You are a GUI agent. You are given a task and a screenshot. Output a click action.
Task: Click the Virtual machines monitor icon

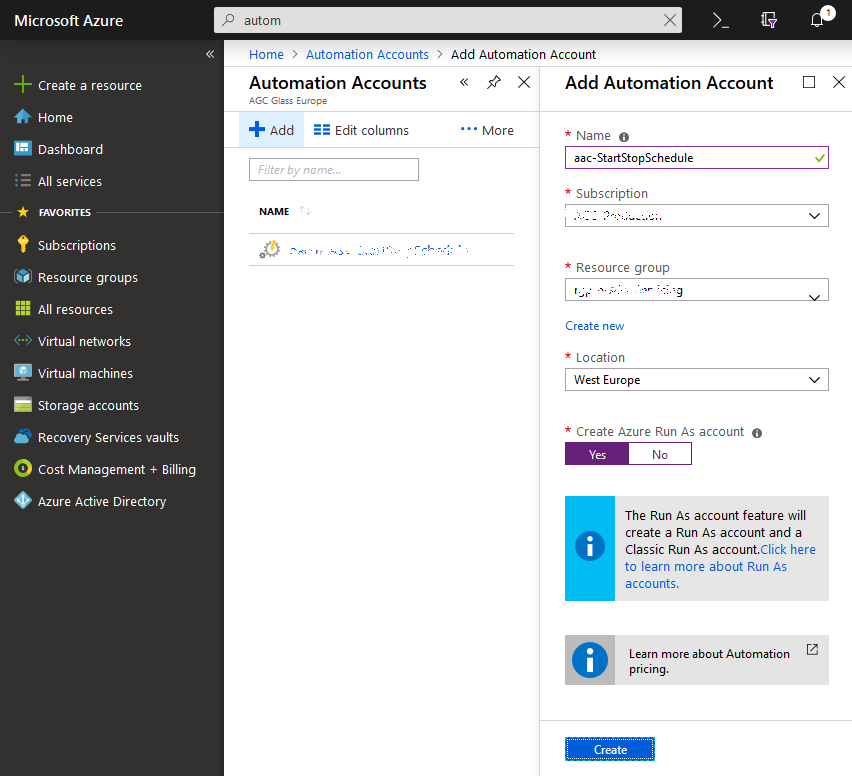click(23, 373)
